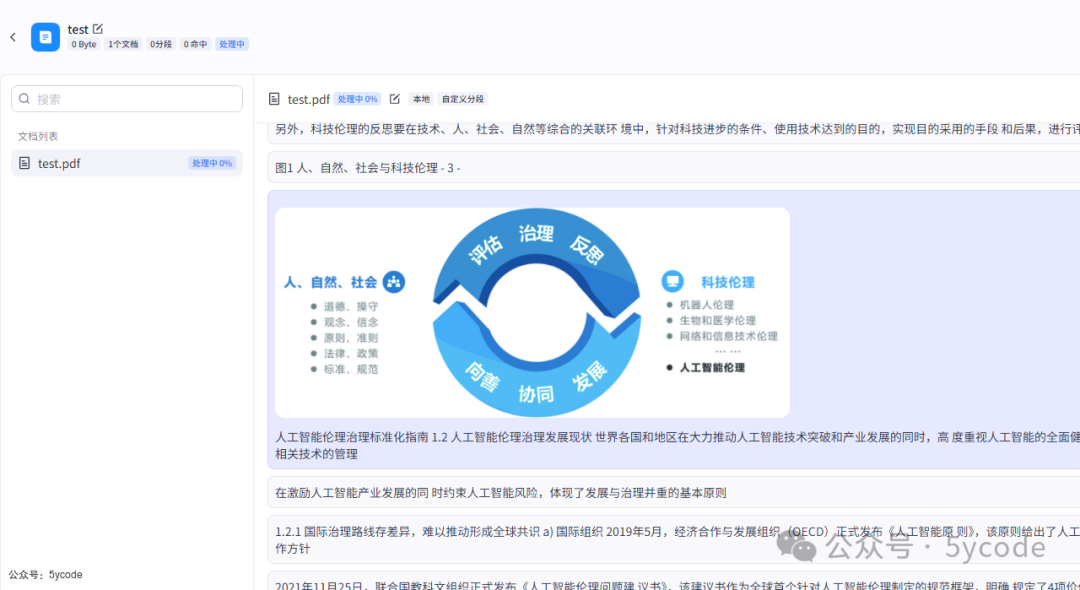Click the file icon beside test.pdf in list
The height and width of the screenshot is (590, 1080).
pyautogui.click(x=24, y=163)
